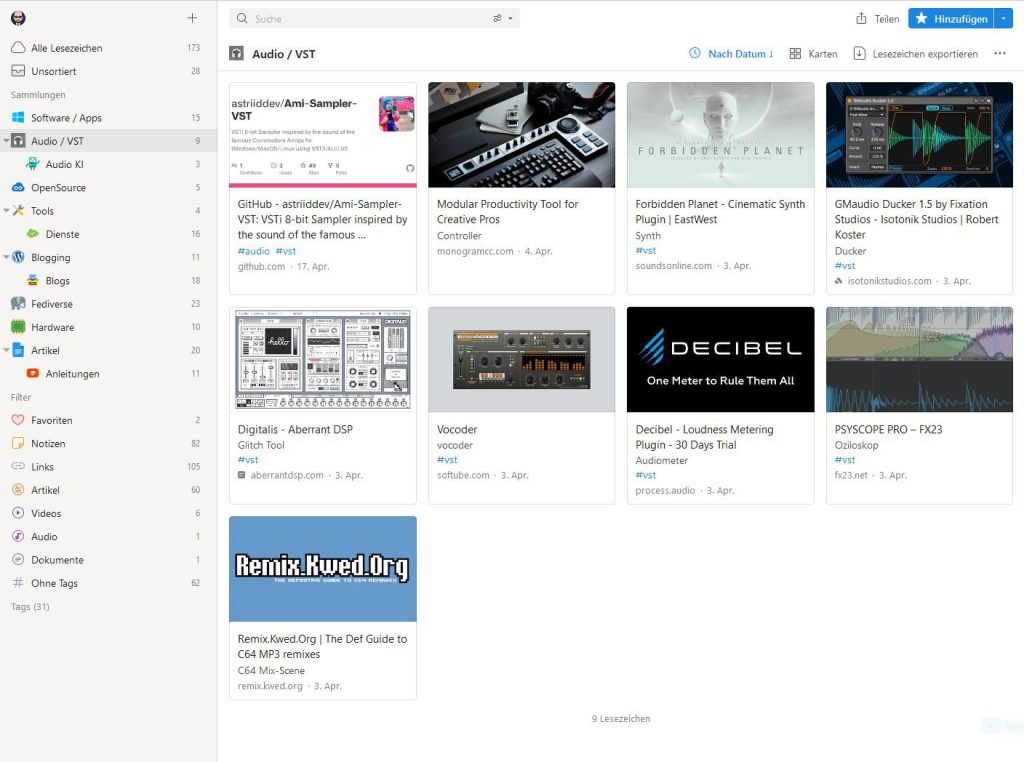Click the #vst tag on the Vocoder card
The width and height of the screenshot is (1024, 762).
tap(447, 460)
